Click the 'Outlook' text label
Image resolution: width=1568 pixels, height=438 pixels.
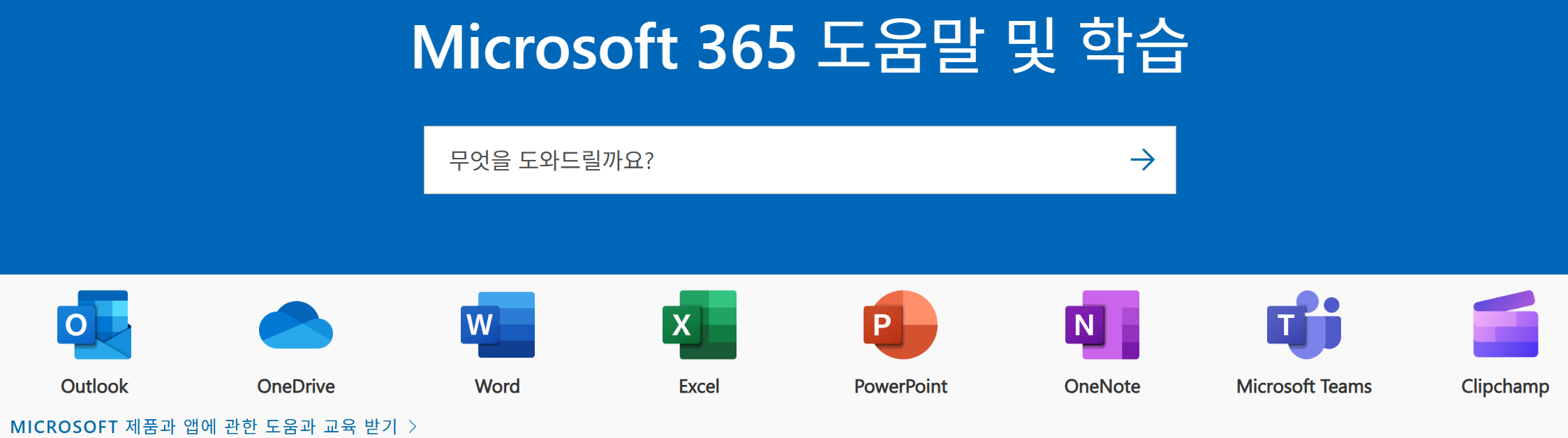click(94, 386)
